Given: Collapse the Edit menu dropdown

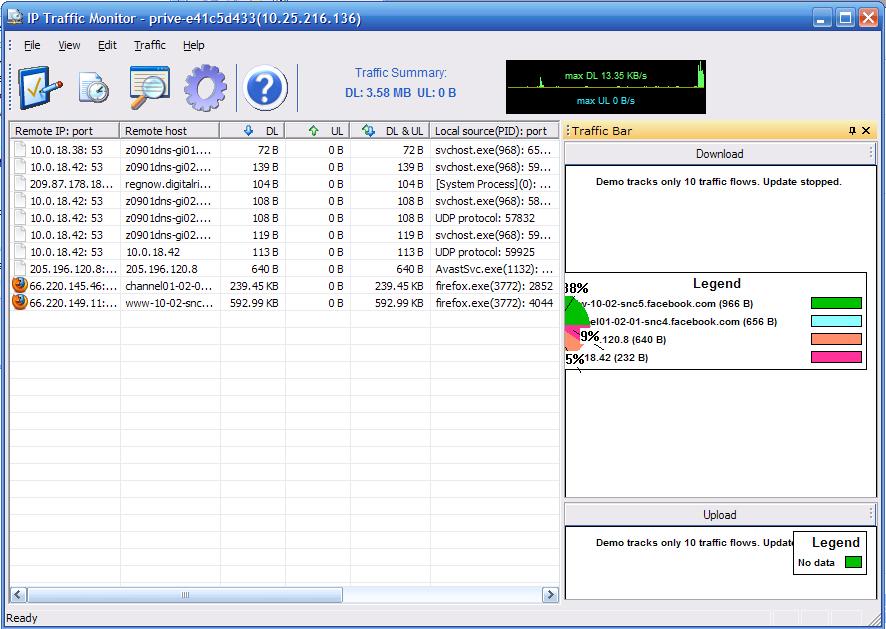Looking at the screenshot, I should click(107, 45).
